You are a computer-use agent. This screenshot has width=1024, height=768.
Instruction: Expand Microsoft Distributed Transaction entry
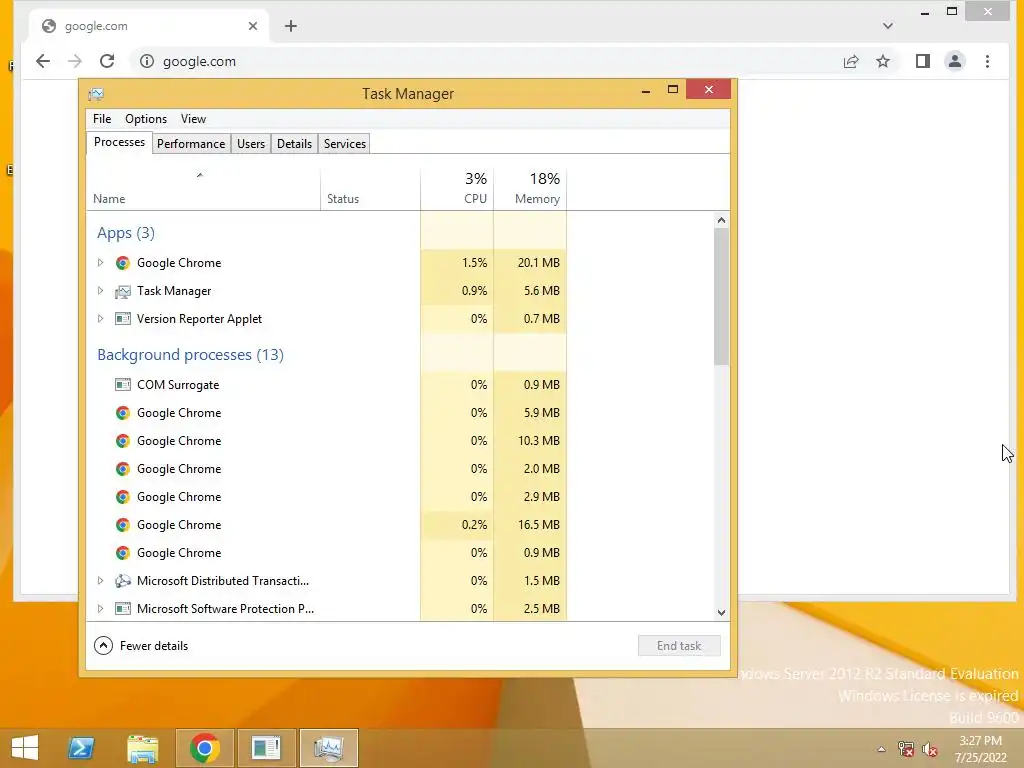[100, 581]
